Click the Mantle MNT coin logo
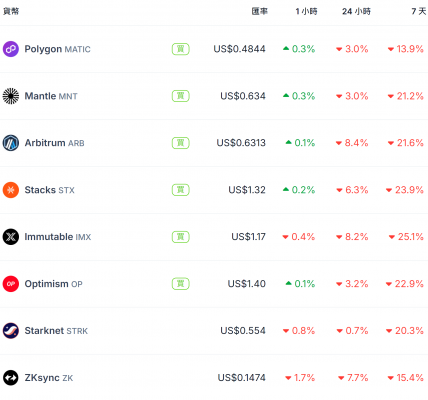Image resolution: width=428 pixels, height=400 pixels. (x=11, y=96)
